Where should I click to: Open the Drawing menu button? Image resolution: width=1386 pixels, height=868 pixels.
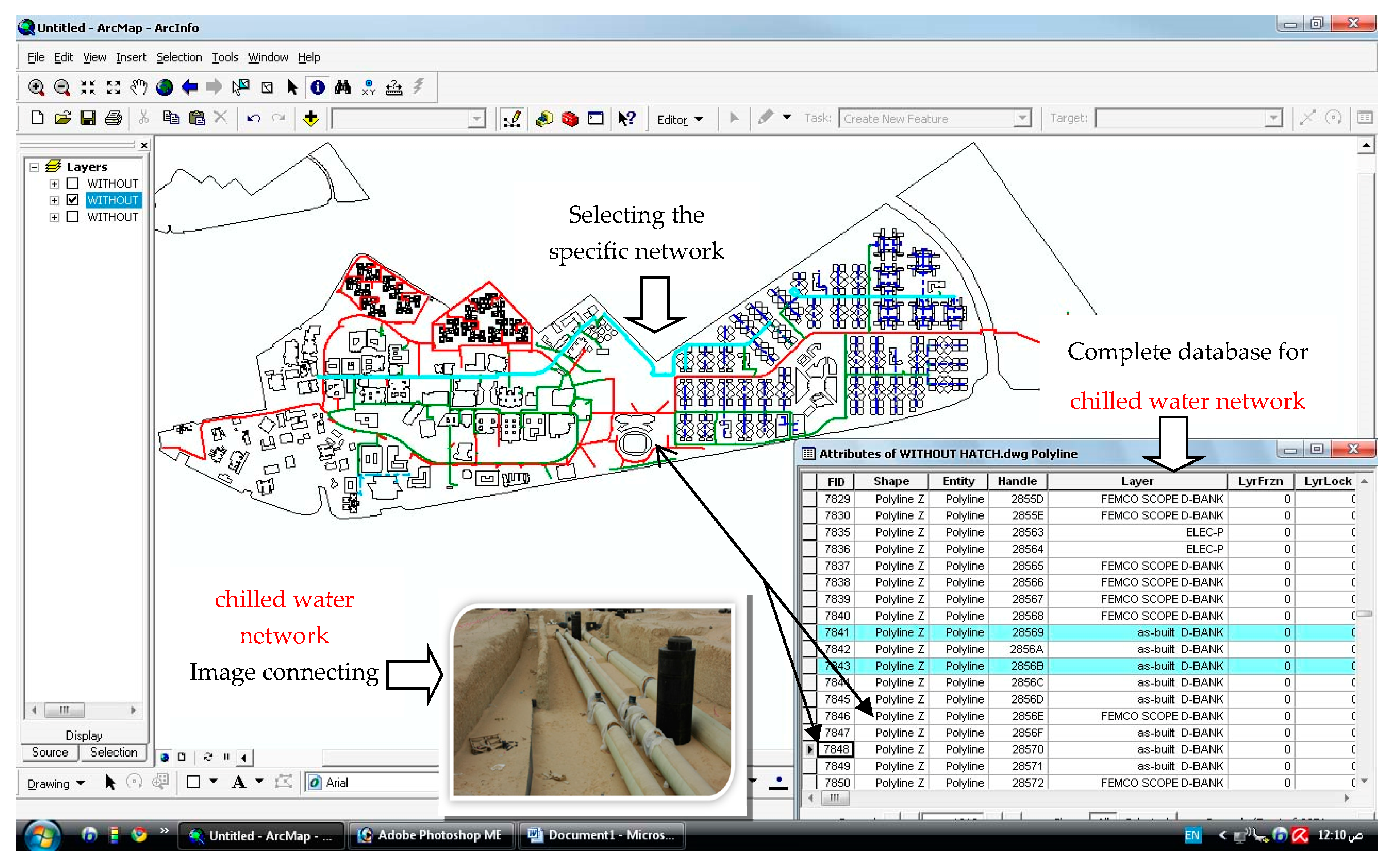coord(55,783)
